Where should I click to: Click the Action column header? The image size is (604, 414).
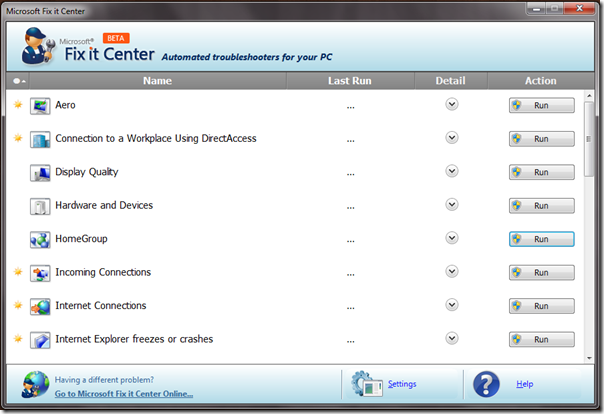click(540, 81)
